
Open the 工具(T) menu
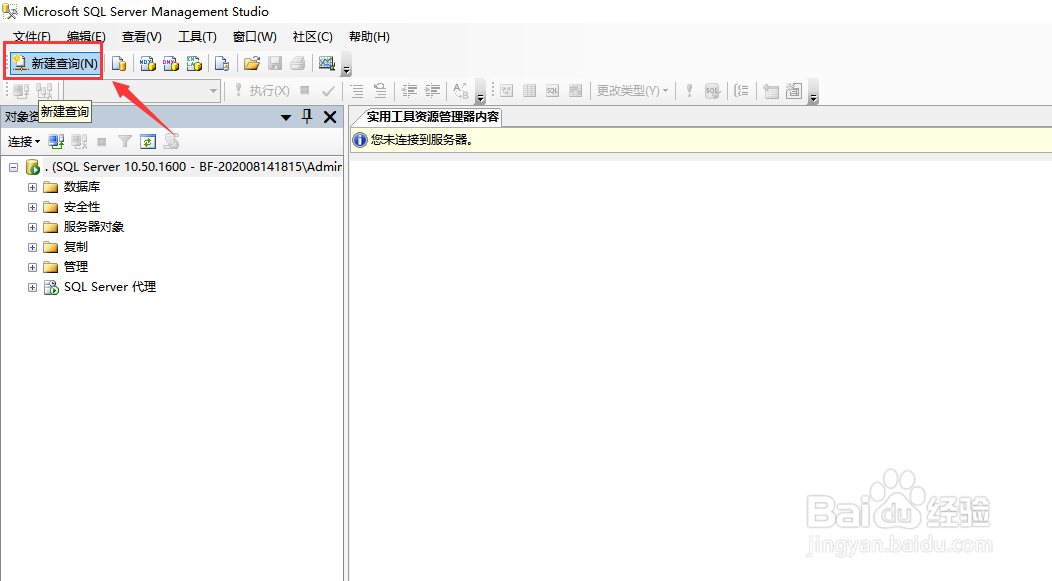point(196,36)
